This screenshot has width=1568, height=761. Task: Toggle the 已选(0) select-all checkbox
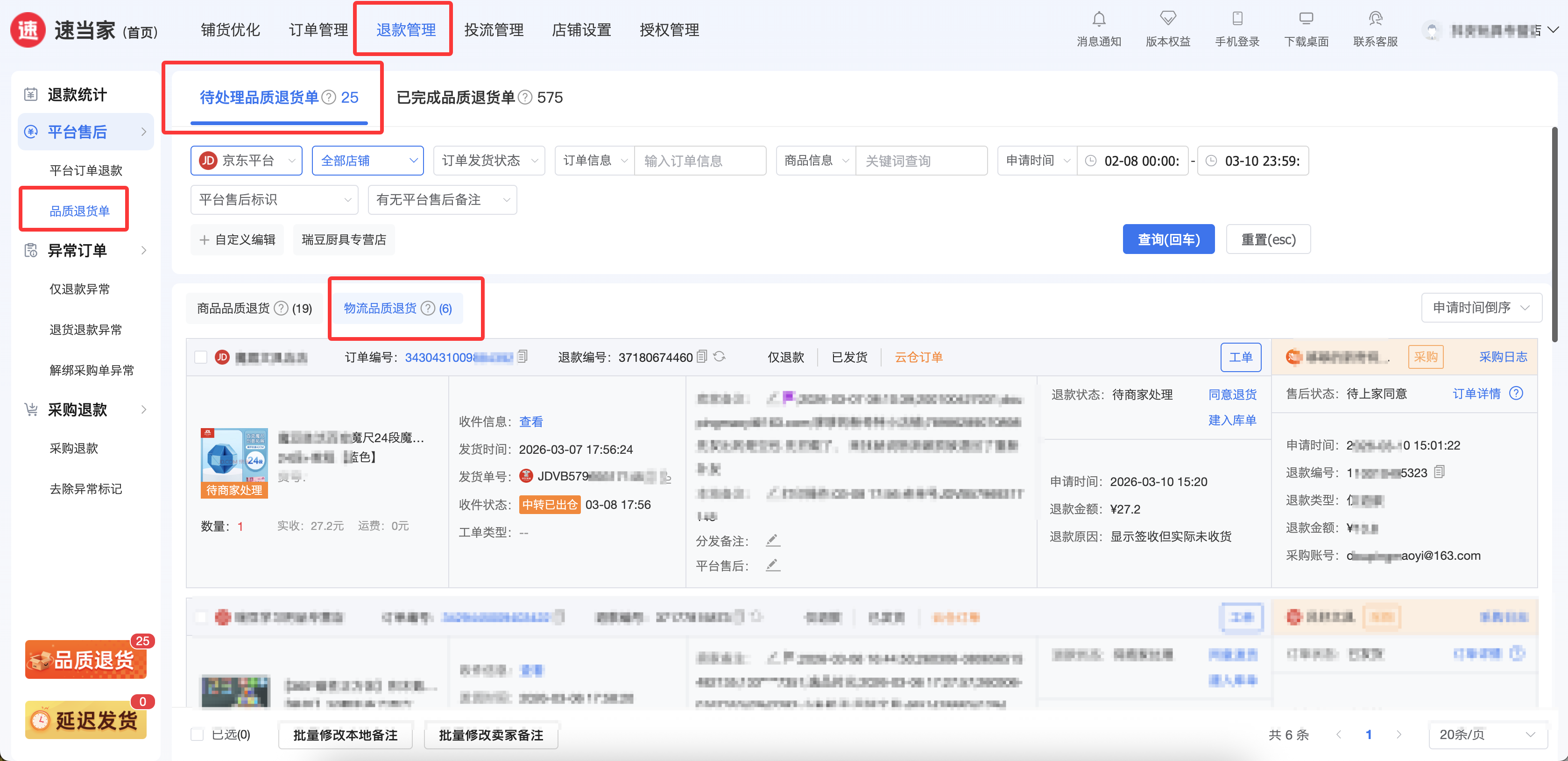coord(197,734)
